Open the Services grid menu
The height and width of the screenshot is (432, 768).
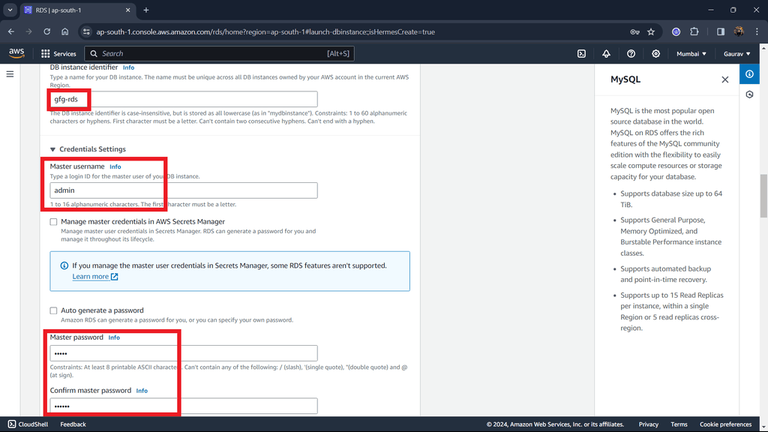[58, 54]
